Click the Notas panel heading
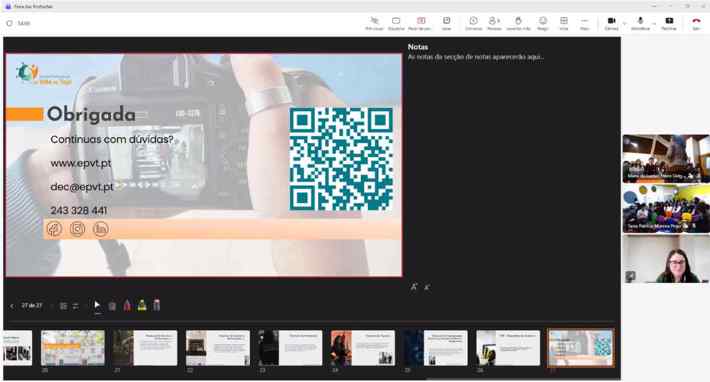 pos(417,47)
